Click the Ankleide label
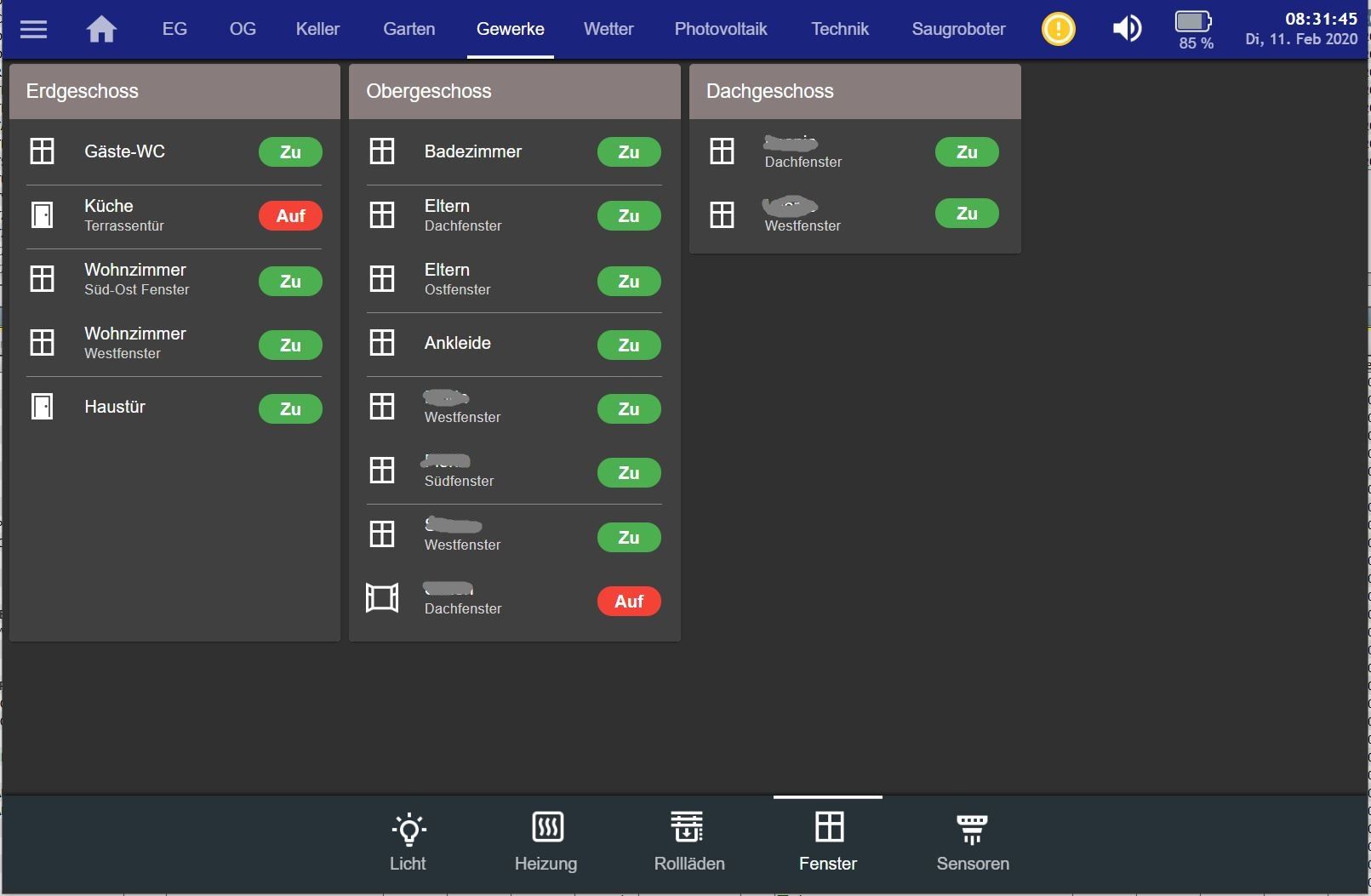This screenshot has width=1371, height=896. tap(458, 343)
